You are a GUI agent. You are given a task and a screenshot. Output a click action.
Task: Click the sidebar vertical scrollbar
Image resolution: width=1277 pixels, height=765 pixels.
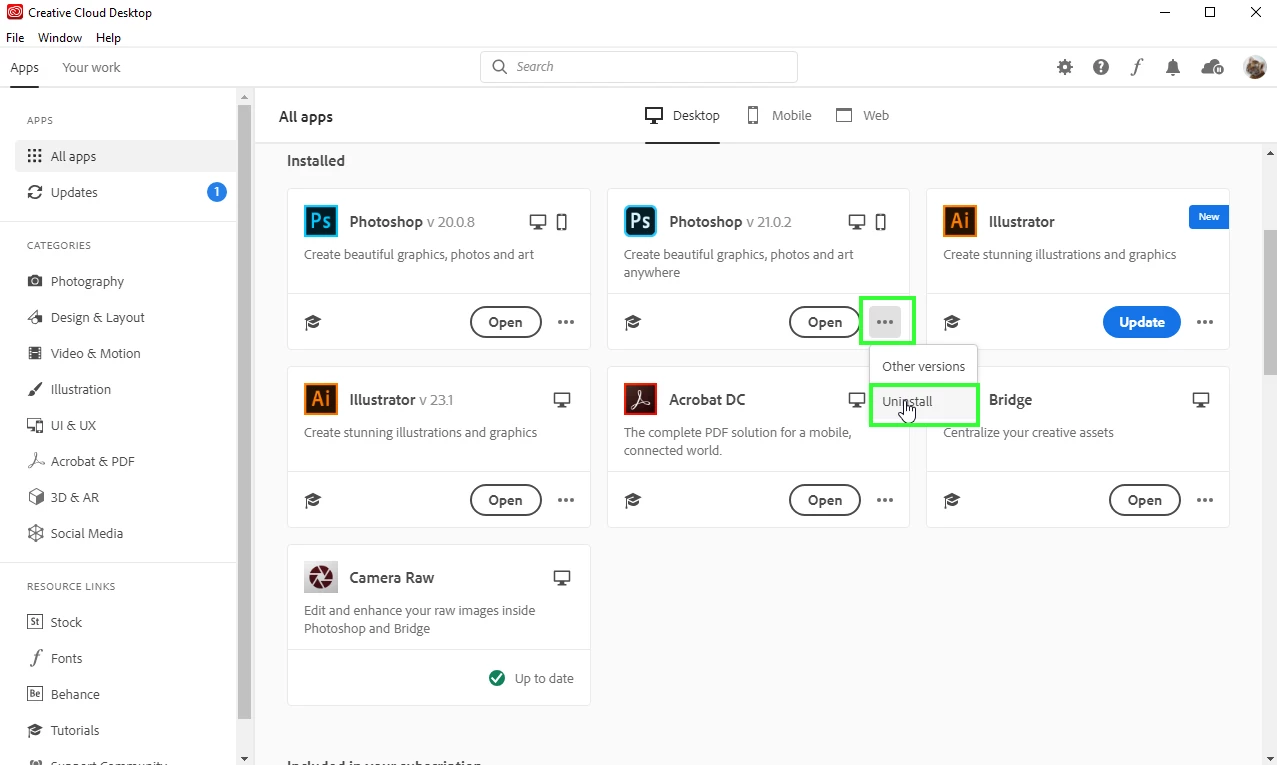(245, 410)
